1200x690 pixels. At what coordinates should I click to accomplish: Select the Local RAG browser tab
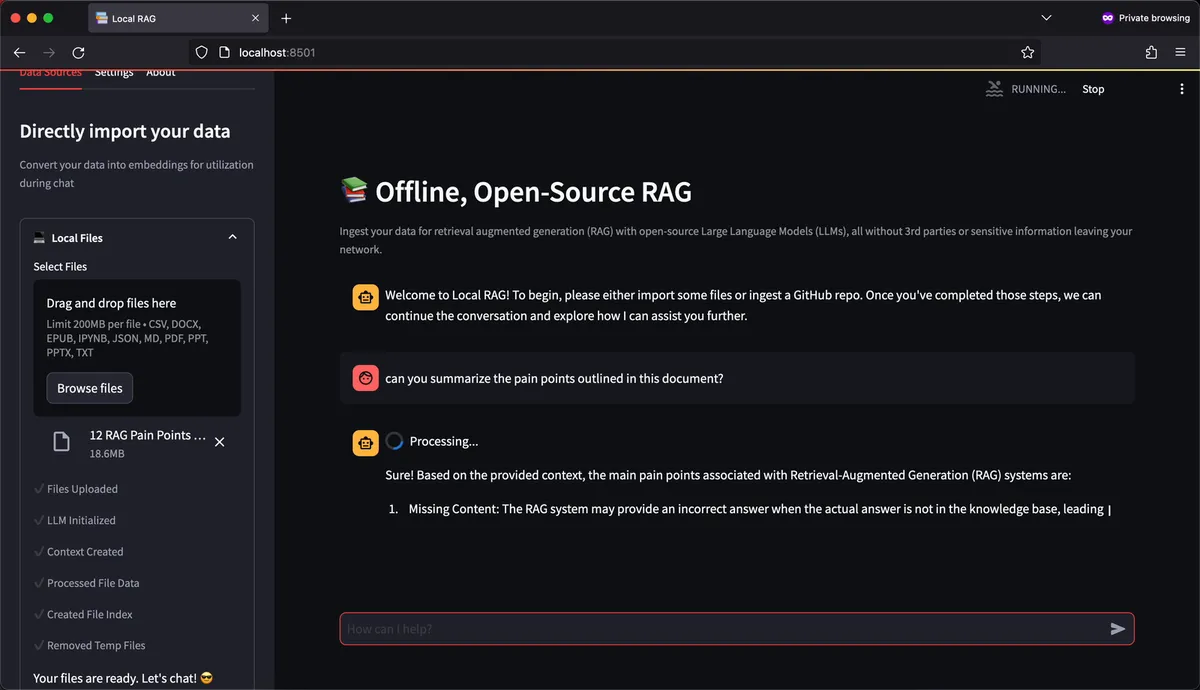pyautogui.click(x=178, y=18)
